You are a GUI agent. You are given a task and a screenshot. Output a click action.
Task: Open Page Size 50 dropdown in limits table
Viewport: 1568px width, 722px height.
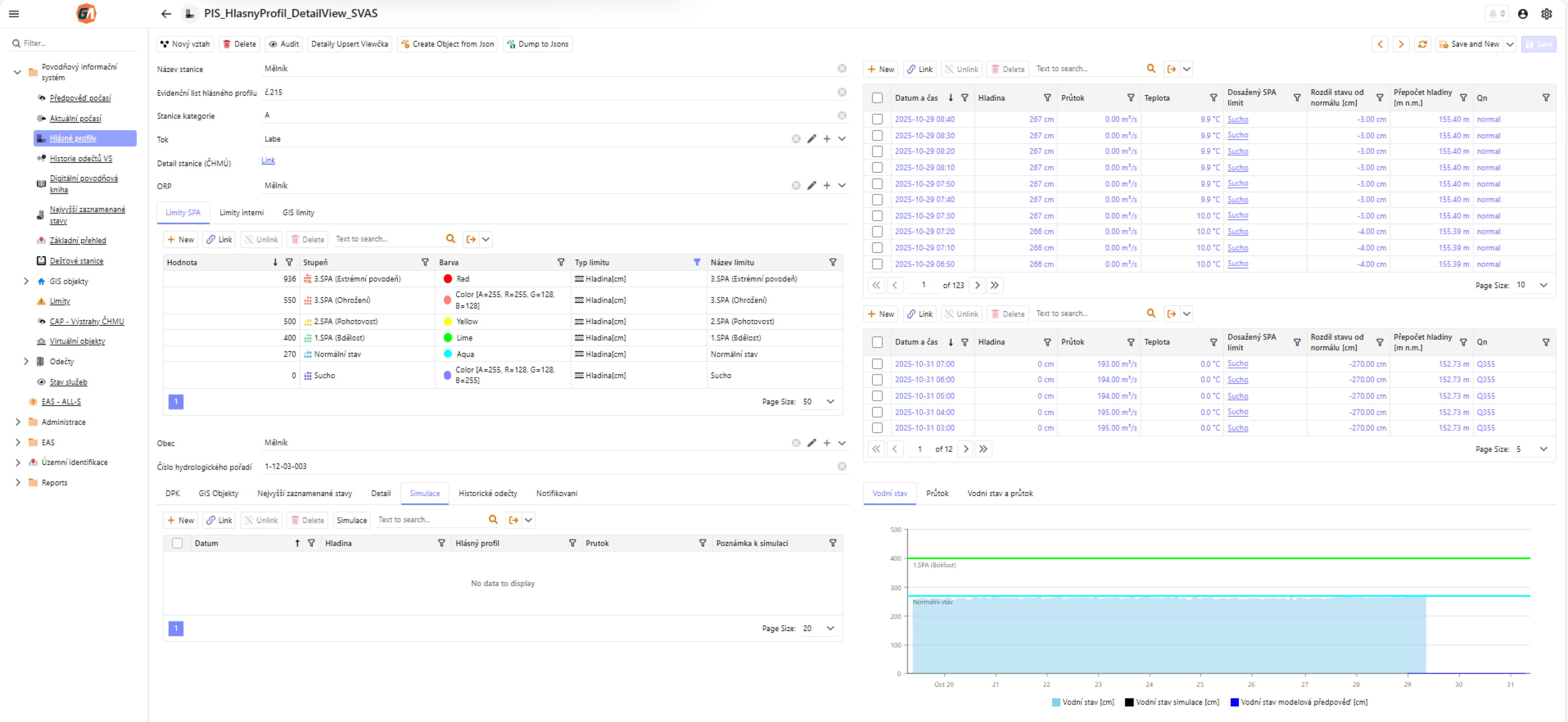[x=830, y=402]
